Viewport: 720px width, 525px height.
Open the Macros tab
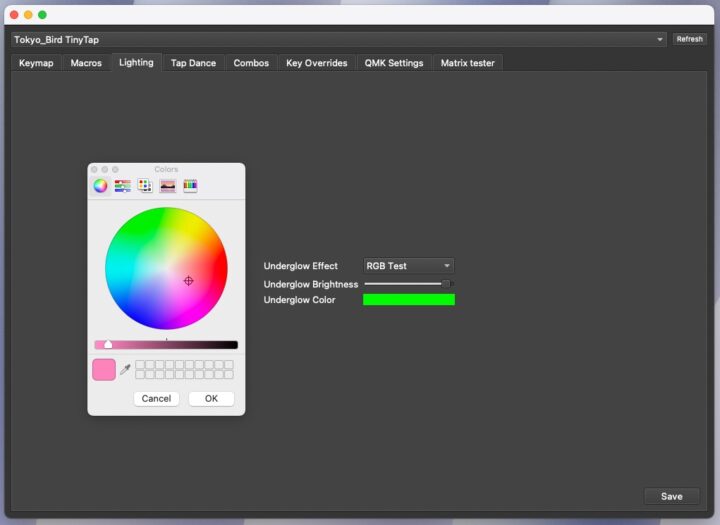click(x=86, y=63)
